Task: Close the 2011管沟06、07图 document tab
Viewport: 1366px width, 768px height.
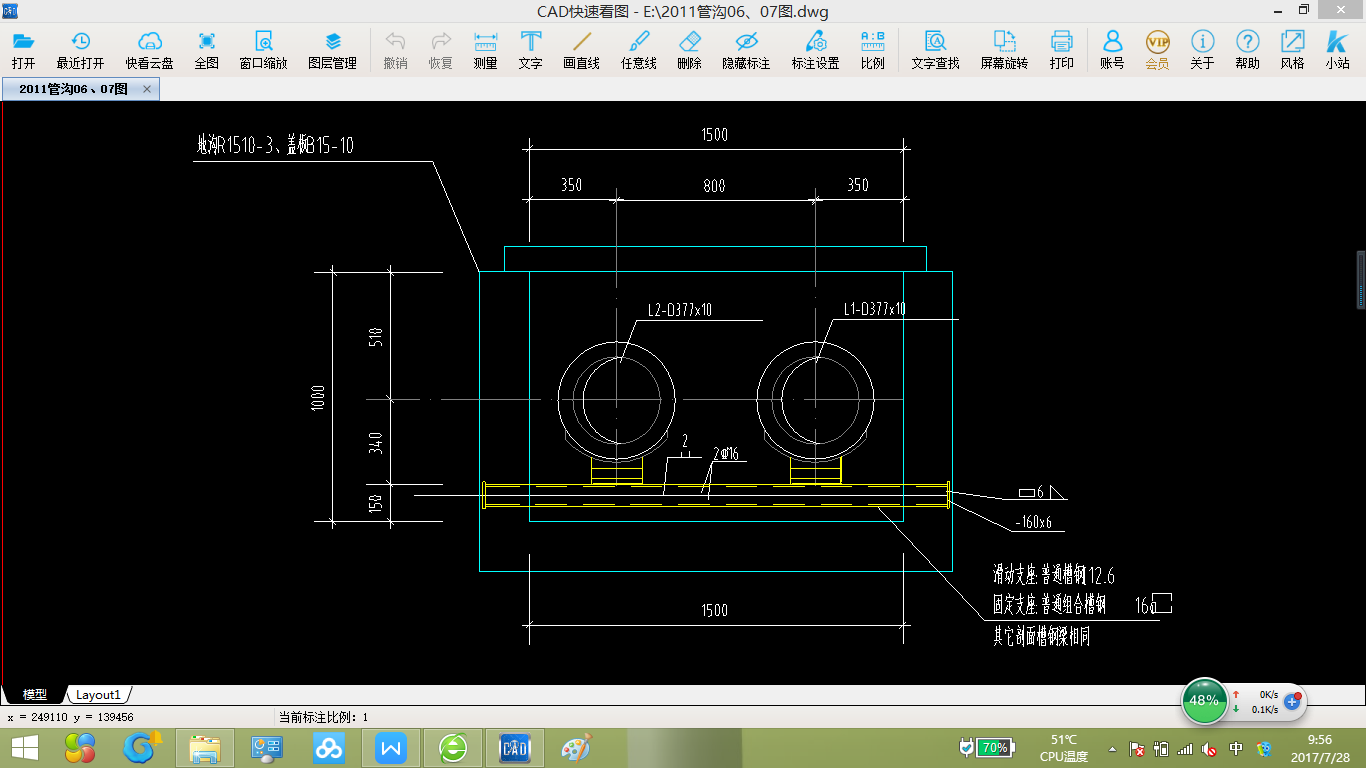Action: 147,89
